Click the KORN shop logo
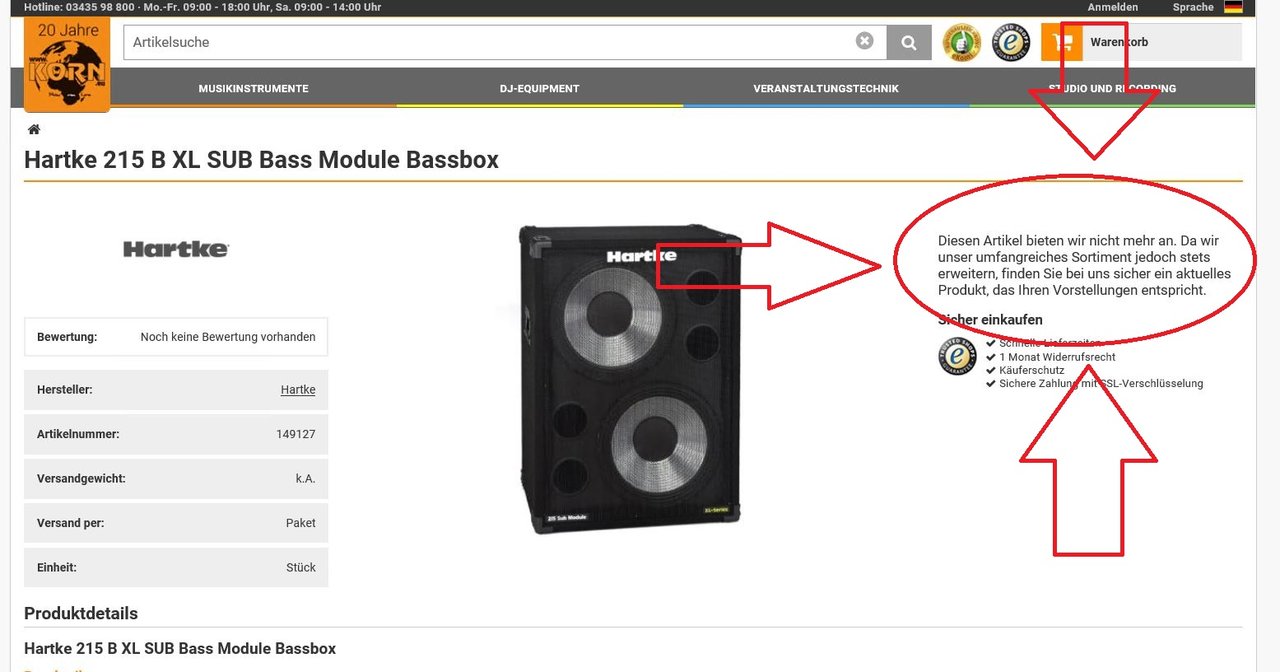 67,64
